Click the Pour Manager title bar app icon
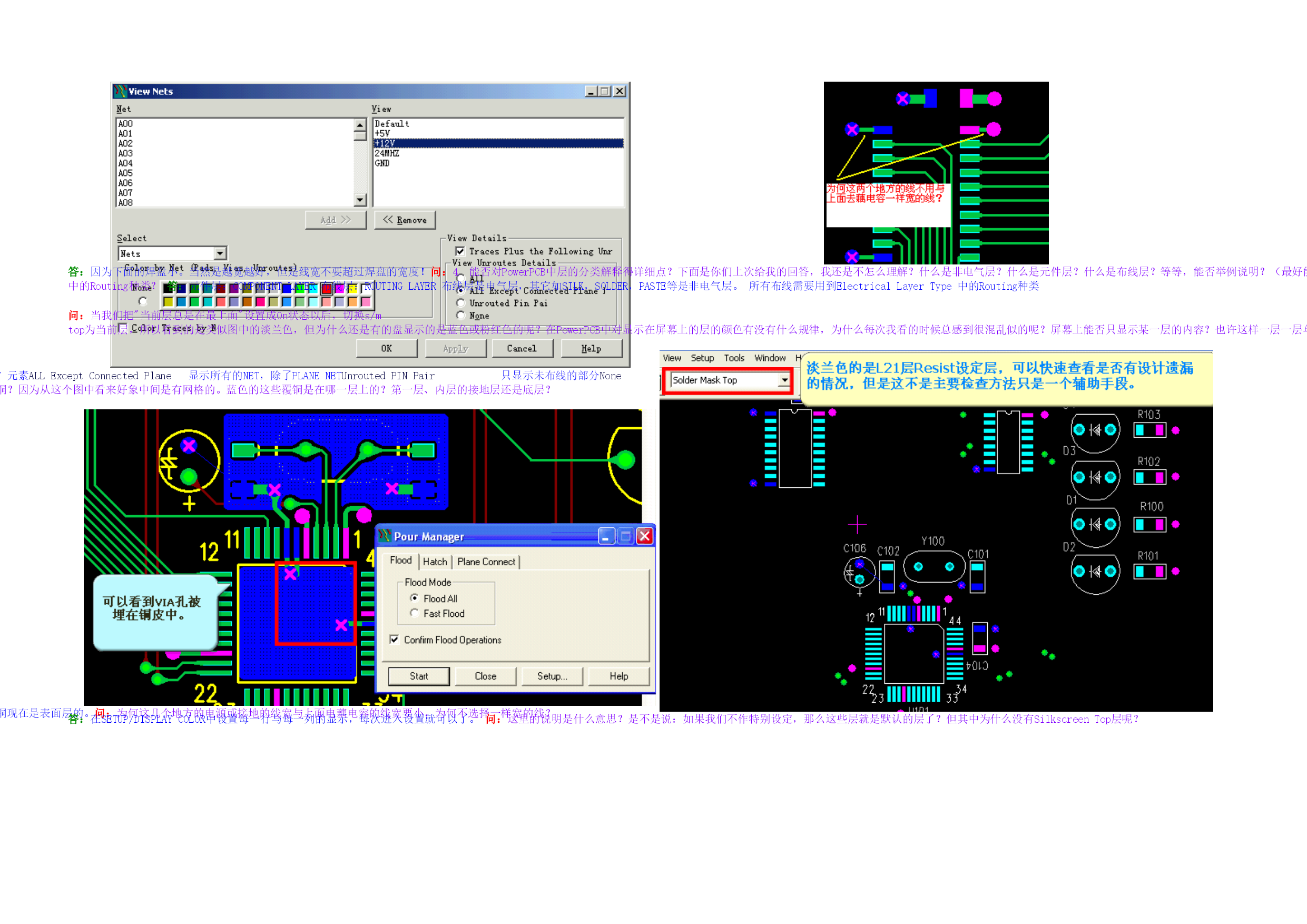 tap(385, 536)
